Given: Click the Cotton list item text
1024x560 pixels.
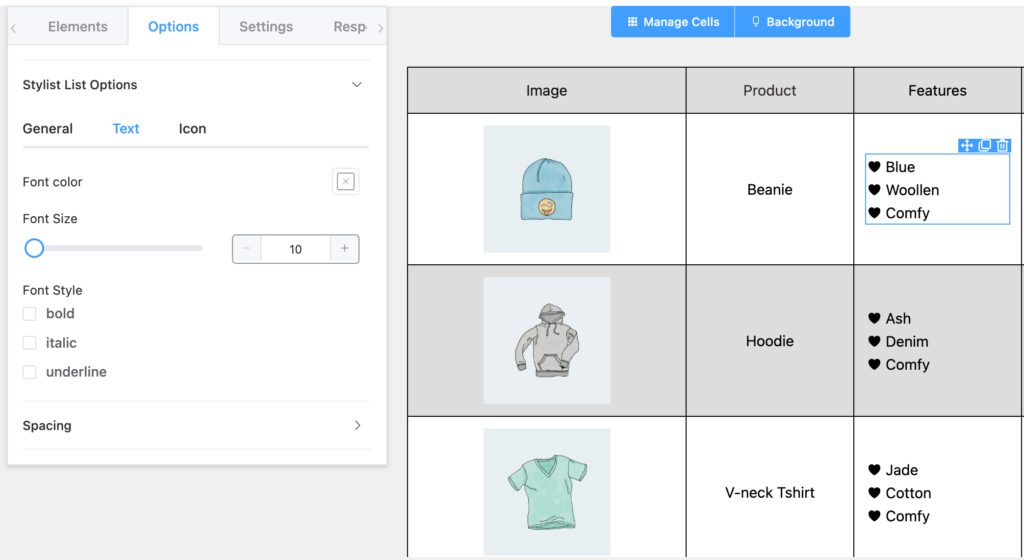Looking at the screenshot, I should pyautogui.click(x=908, y=493).
